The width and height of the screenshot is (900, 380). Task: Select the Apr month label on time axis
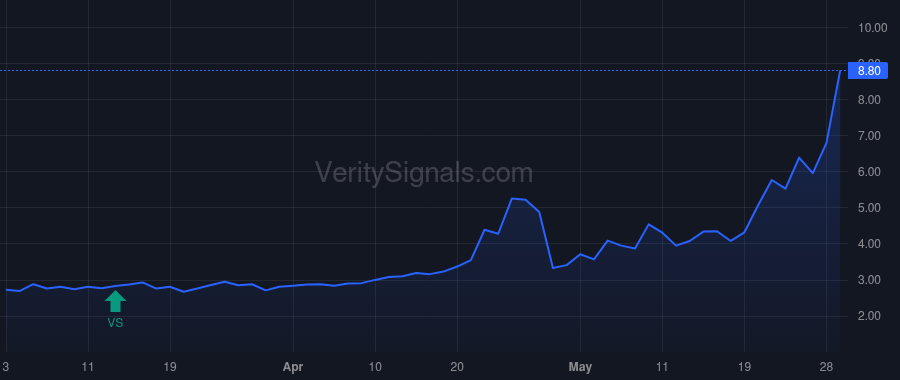pos(293,367)
